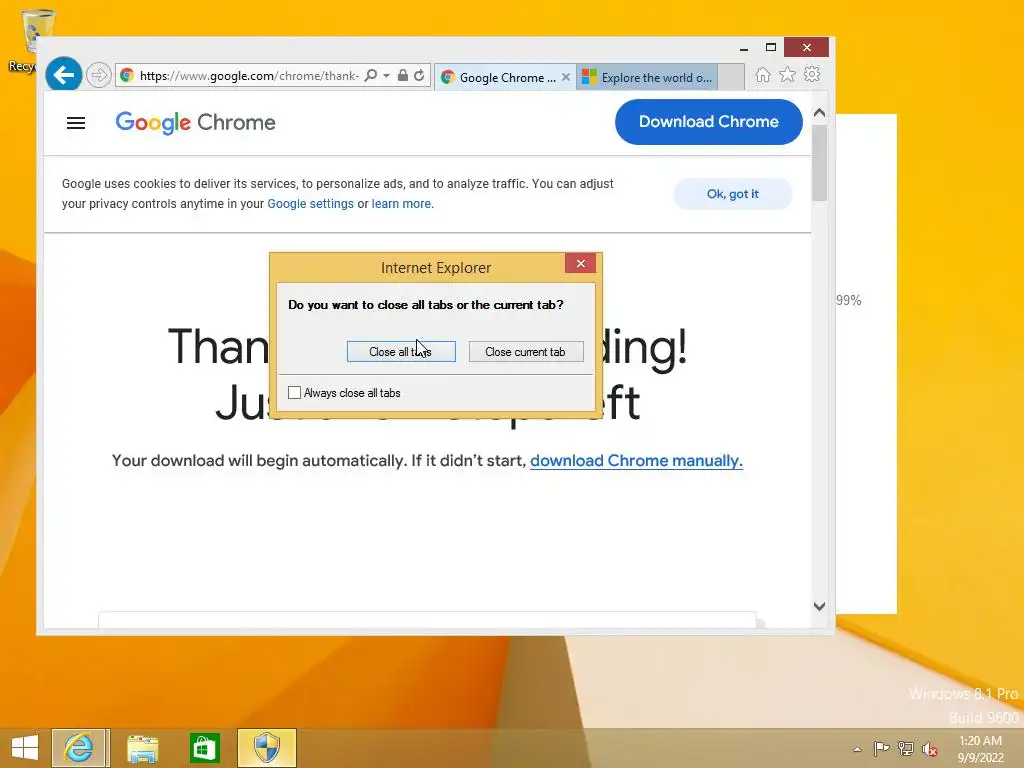This screenshot has width=1024, height=768.
Task: Click the scrollbar up arrow
Action: [820, 112]
